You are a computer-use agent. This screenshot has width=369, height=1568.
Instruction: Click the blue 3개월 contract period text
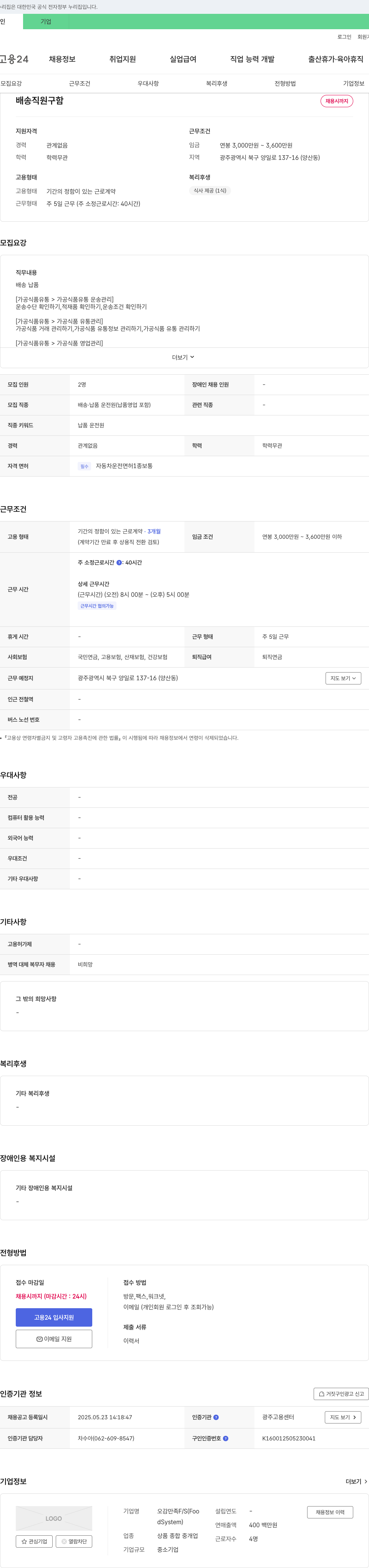point(154,532)
